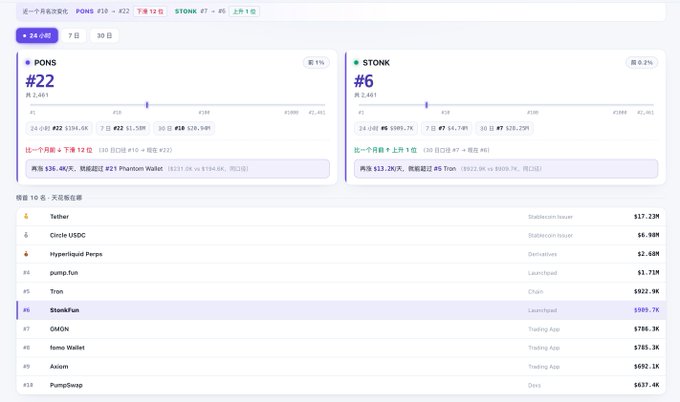Click the green 上升 1 位 badge in top banner
680x402 pixels.
pos(244,11)
